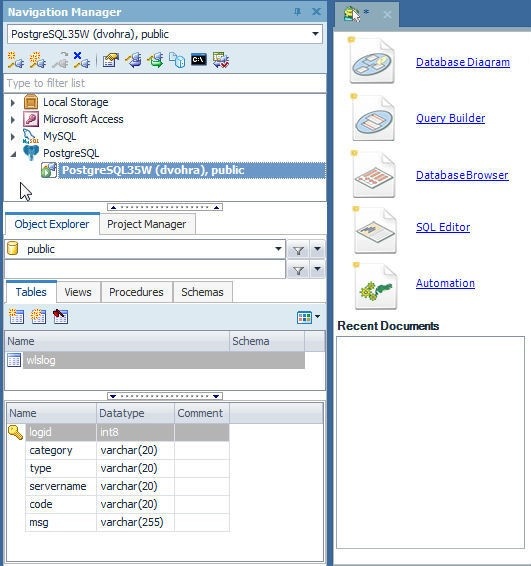Click the Query Builder document icon
The height and width of the screenshot is (566, 531).
373,118
